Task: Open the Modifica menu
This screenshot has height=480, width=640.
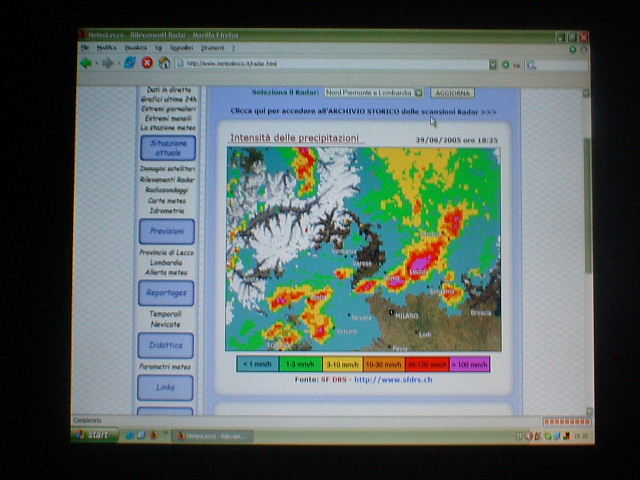Action: click(106, 47)
